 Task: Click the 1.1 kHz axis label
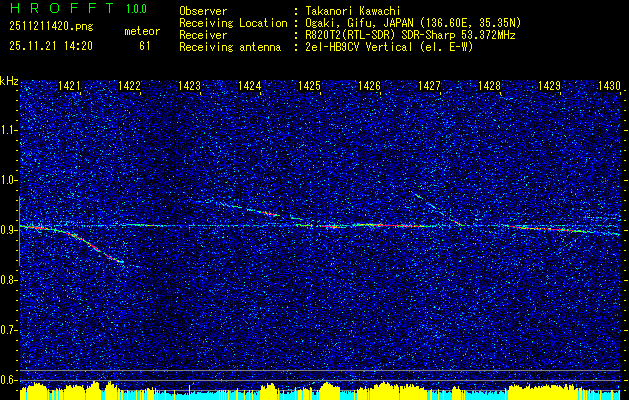(9, 130)
